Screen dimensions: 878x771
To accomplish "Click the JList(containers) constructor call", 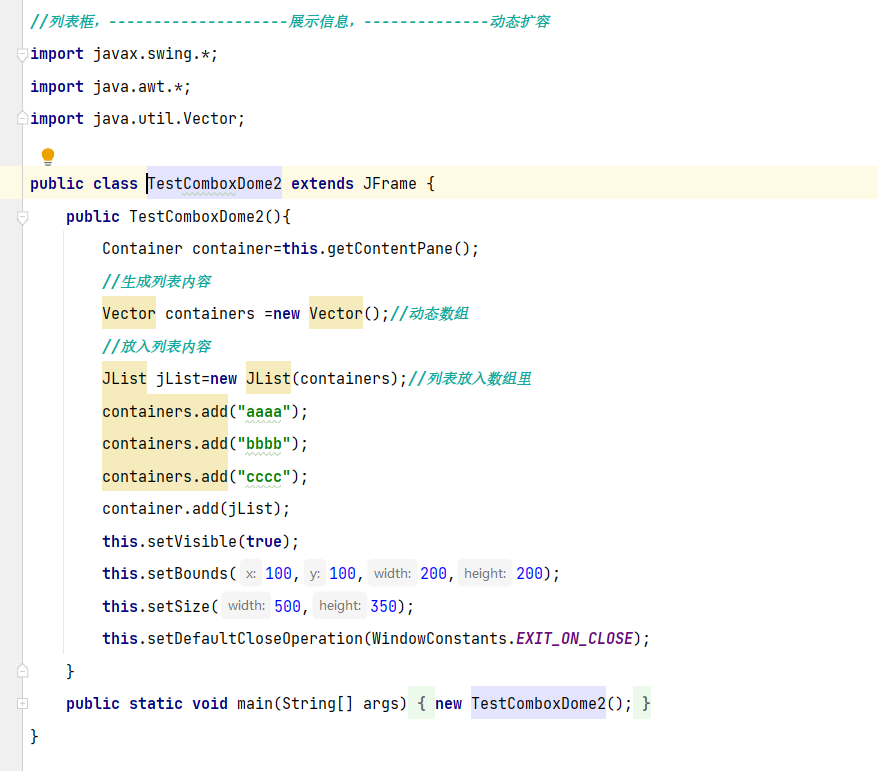I will [x=322, y=379].
